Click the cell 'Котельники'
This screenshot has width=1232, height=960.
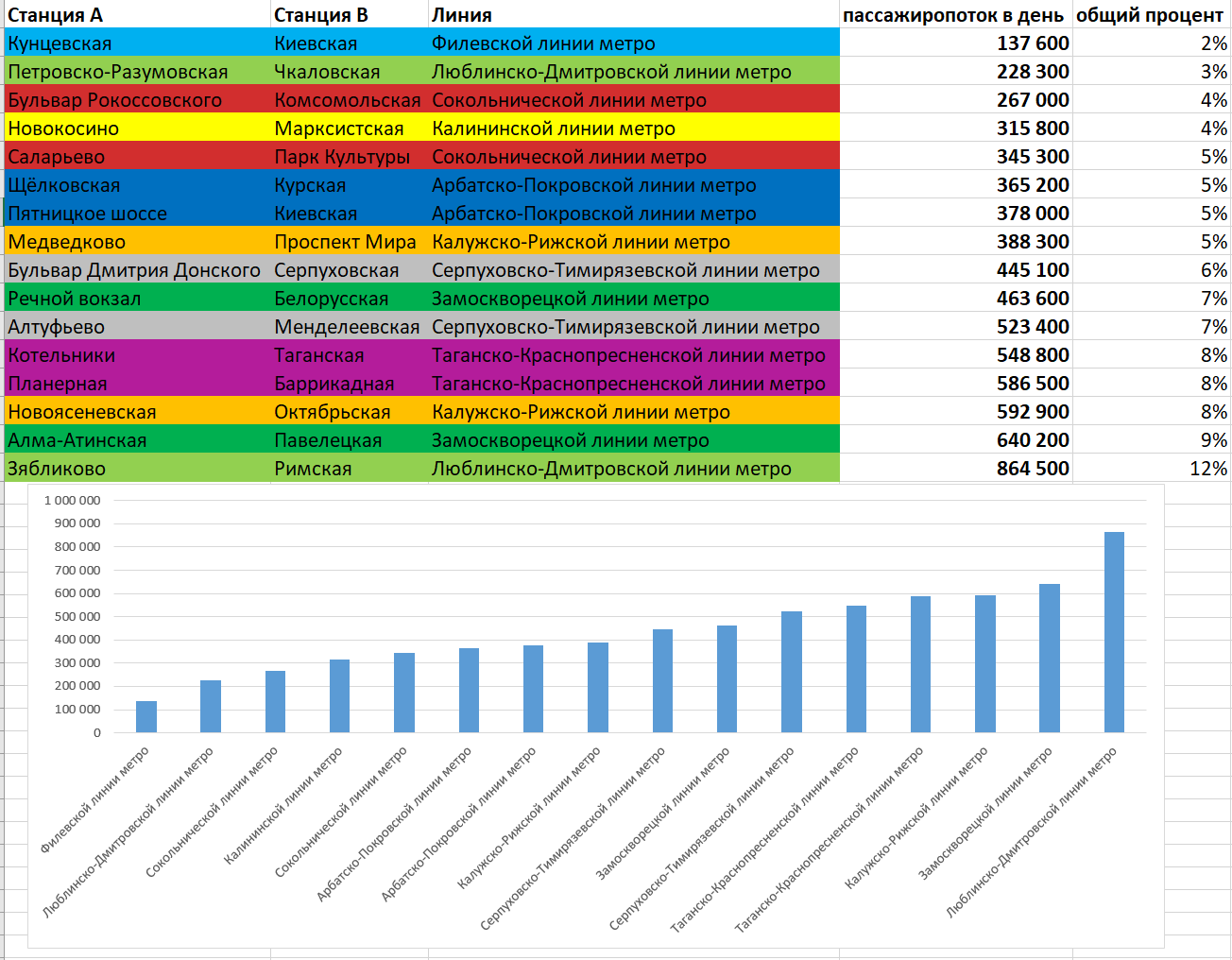(137, 354)
